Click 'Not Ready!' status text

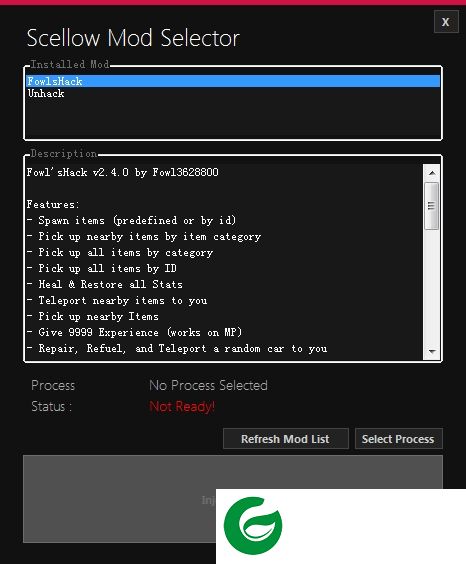182,407
